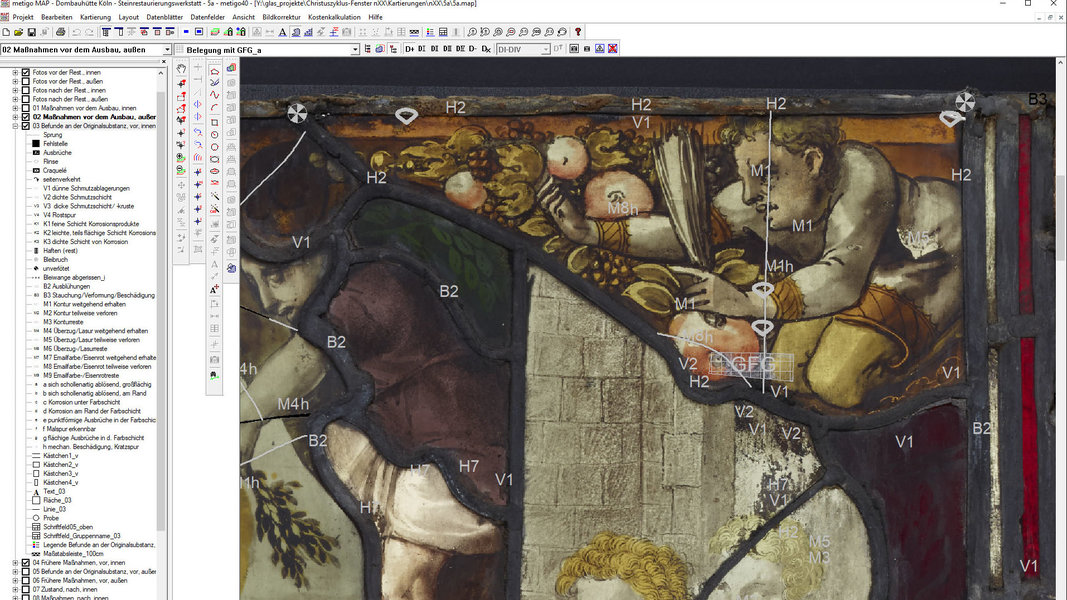The image size is (1067, 600).
Task: Select V4 Rostspur legend entry
Action: pos(60,215)
